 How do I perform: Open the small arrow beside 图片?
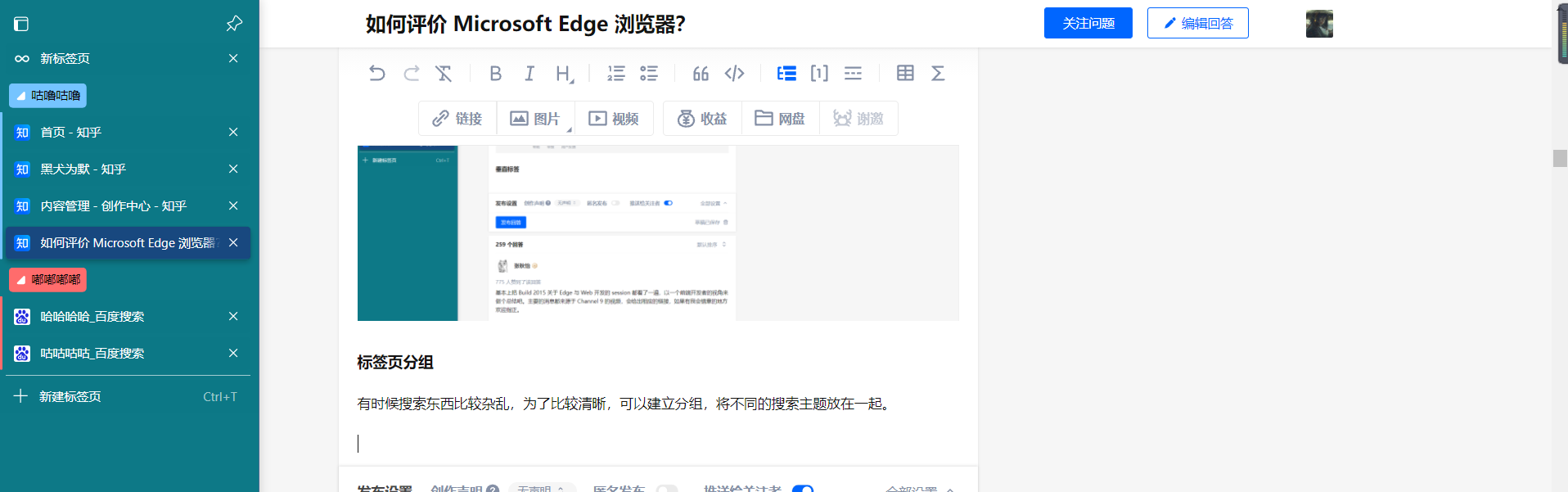tap(570, 129)
